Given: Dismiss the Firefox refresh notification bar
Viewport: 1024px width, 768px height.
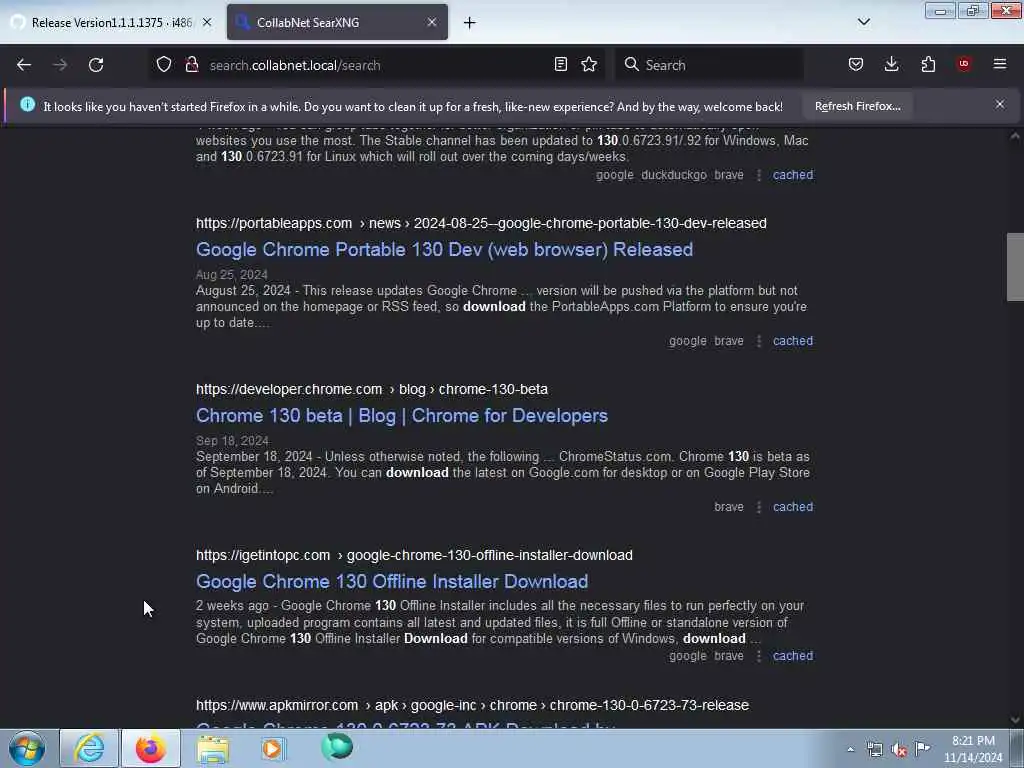Looking at the screenshot, I should [x=1000, y=104].
